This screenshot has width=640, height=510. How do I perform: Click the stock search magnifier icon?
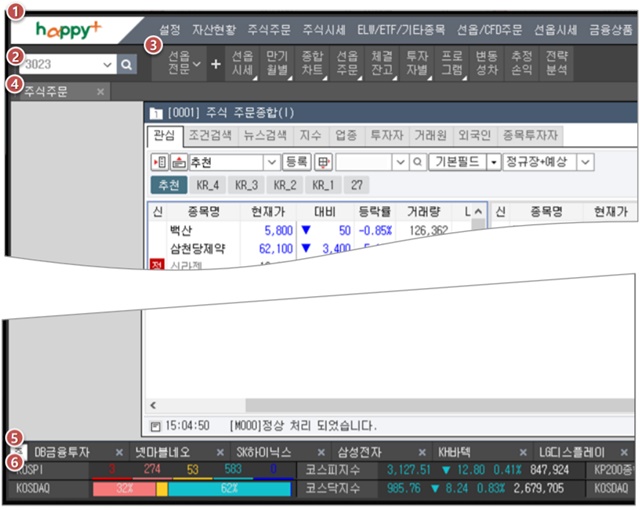(x=418, y=162)
